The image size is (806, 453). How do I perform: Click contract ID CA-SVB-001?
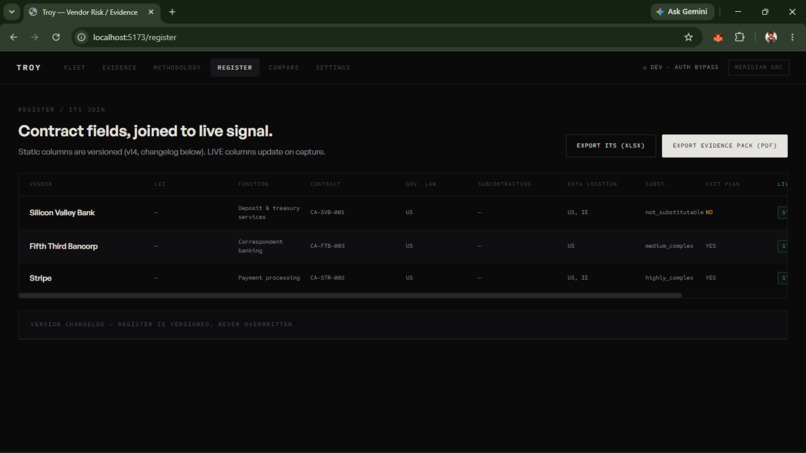[327, 212]
